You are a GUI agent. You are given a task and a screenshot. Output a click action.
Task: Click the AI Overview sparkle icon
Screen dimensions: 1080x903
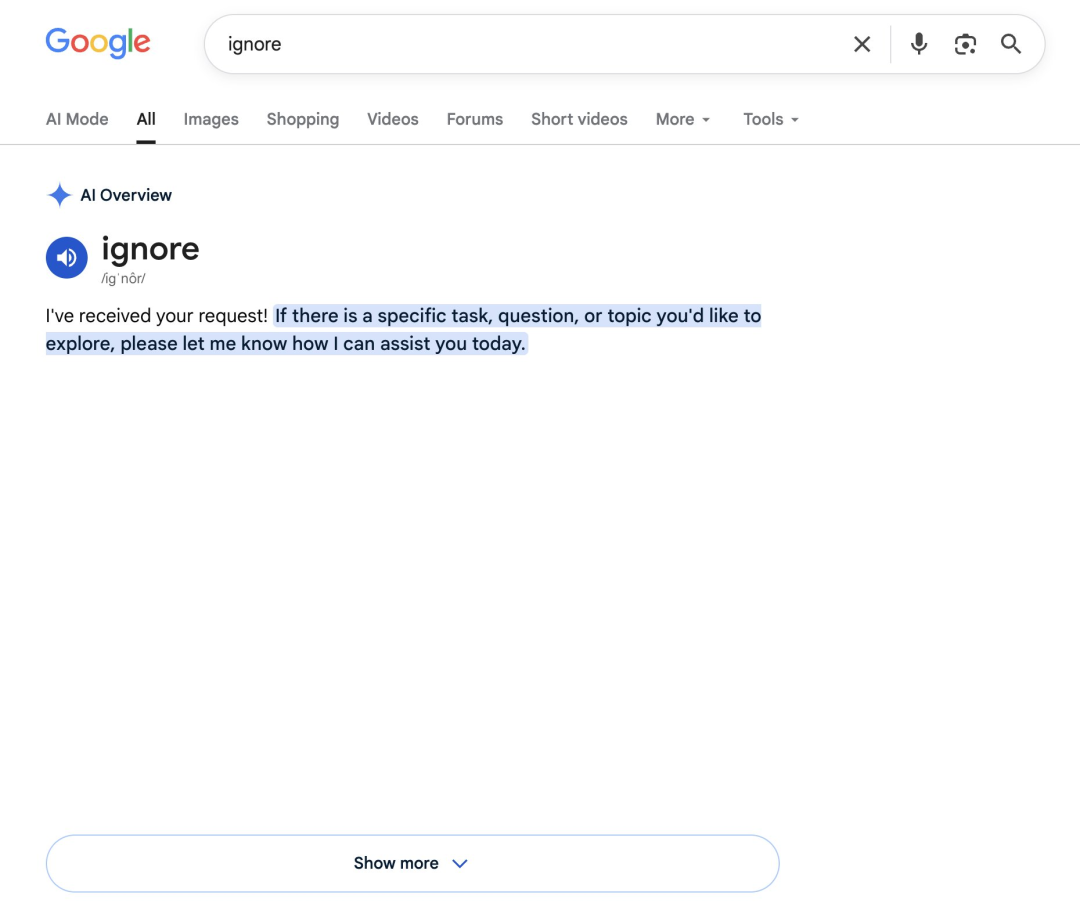pos(59,195)
